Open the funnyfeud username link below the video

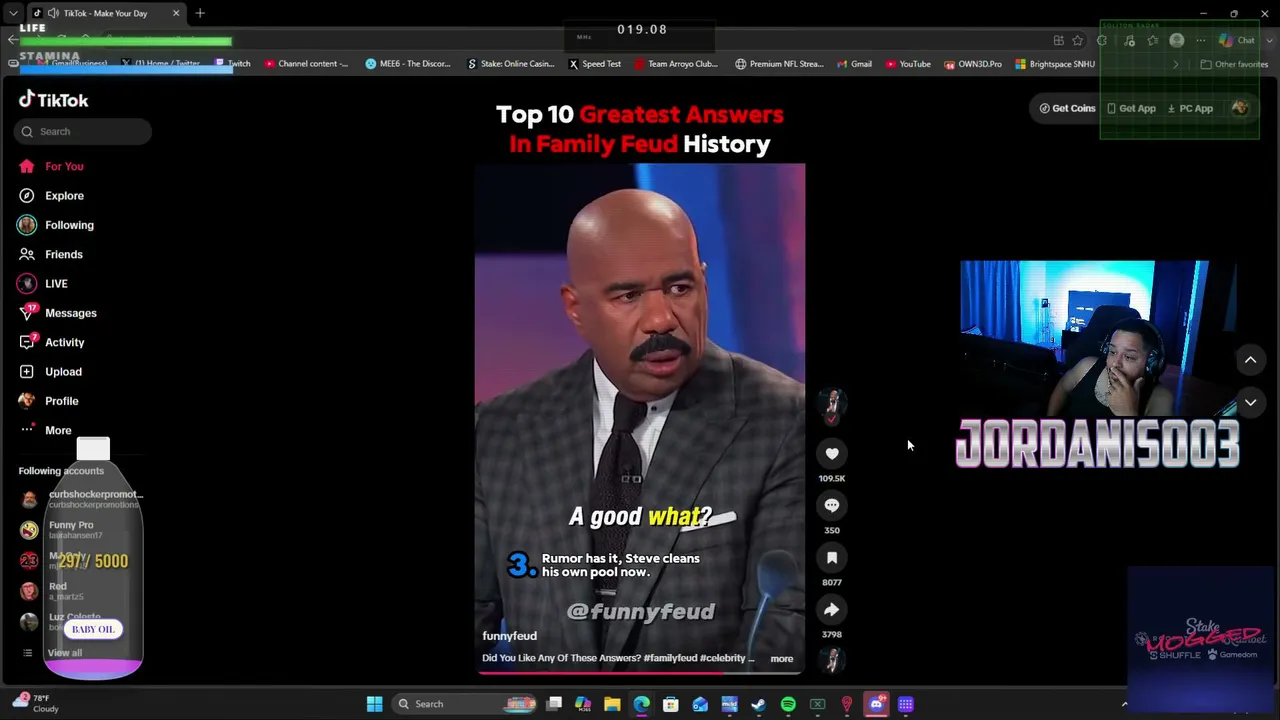pyautogui.click(x=510, y=636)
